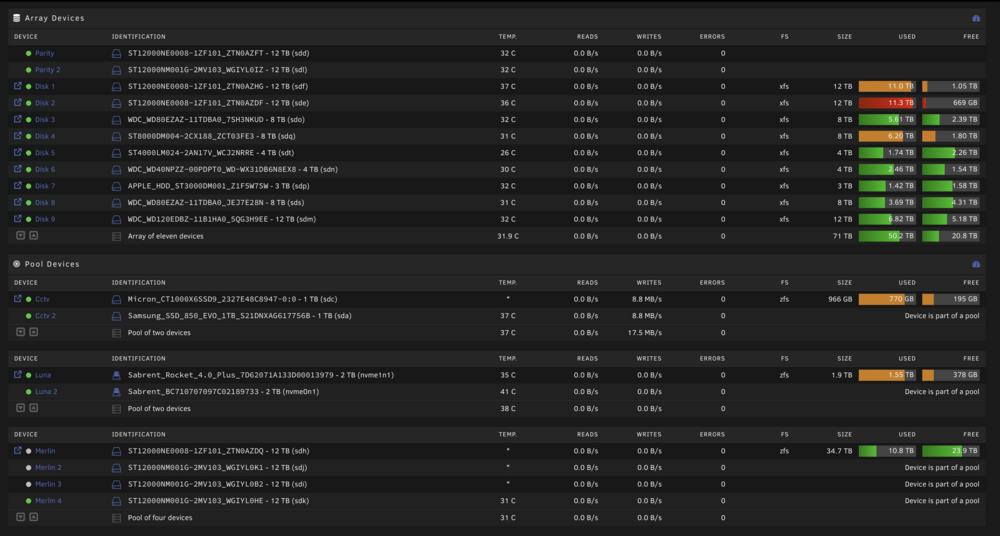
Task: Click up-arrow button under the Cctv pool
Action: coord(34,332)
